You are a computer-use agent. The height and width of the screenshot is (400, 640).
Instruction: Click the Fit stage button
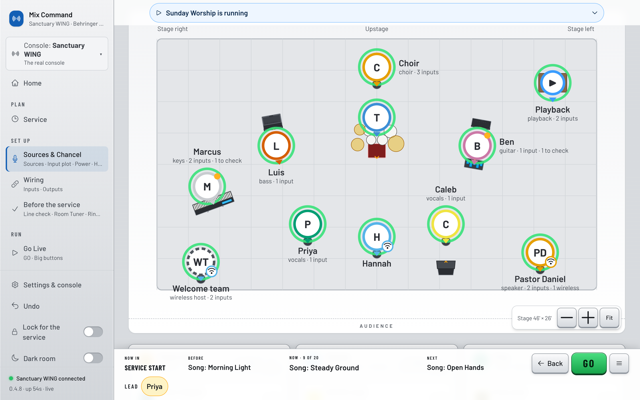click(x=609, y=318)
